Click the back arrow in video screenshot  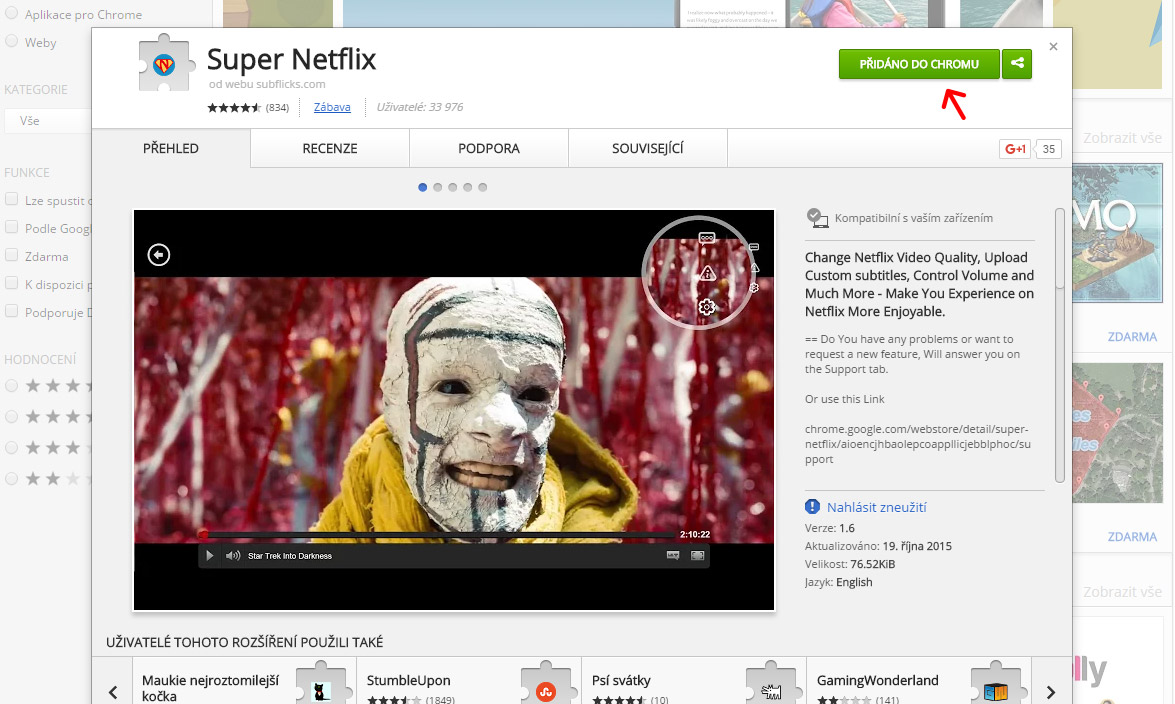coord(159,255)
